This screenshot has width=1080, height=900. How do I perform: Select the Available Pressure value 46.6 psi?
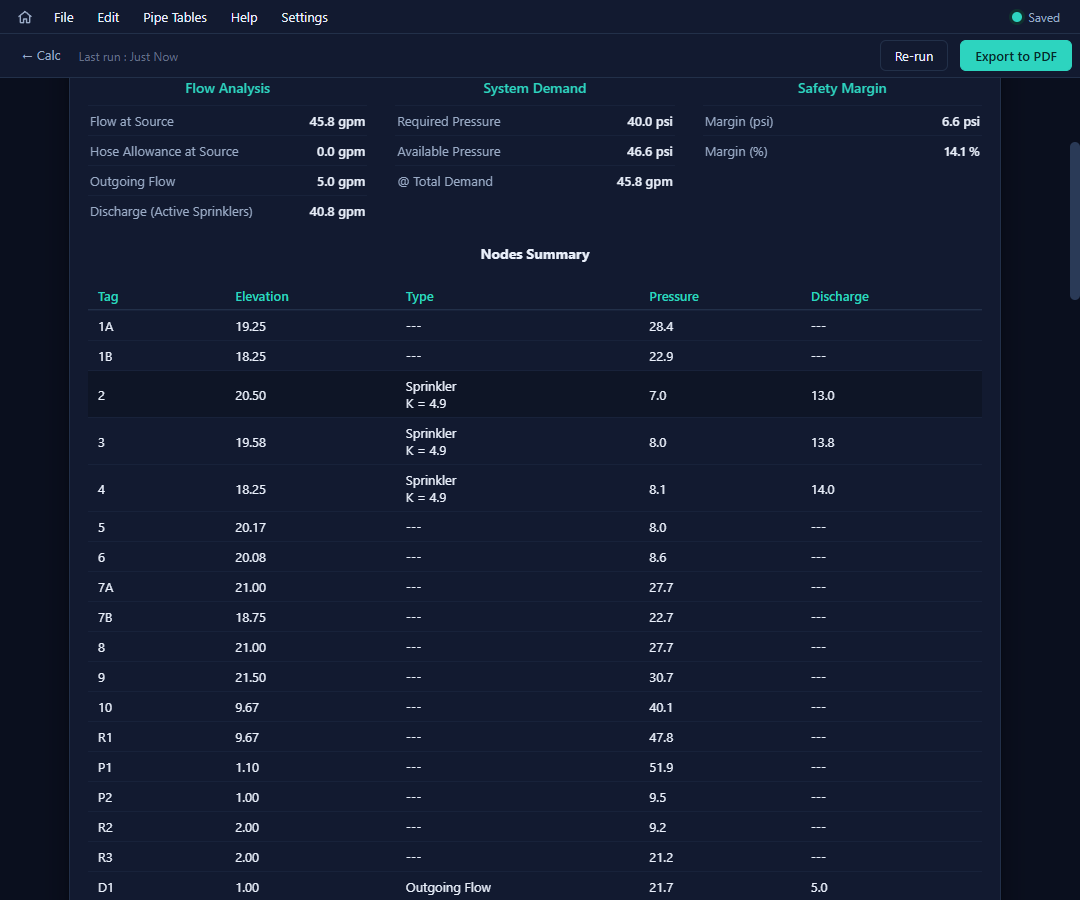point(650,151)
